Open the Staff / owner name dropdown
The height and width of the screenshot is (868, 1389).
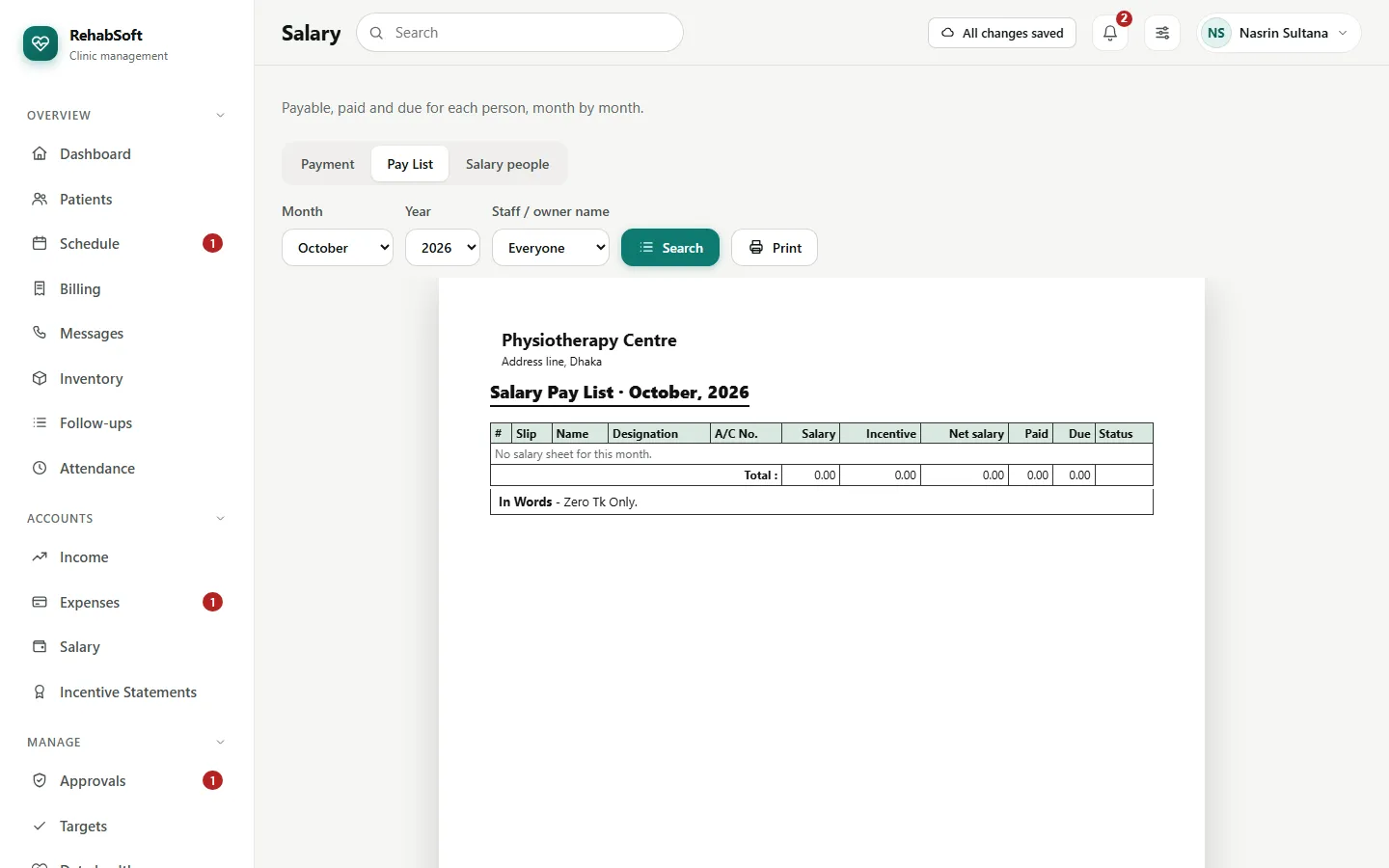pos(551,248)
